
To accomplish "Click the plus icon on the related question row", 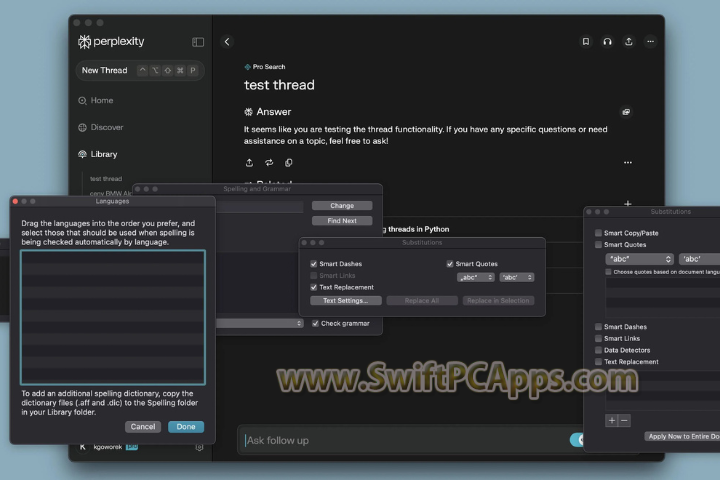I will (x=628, y=203).
